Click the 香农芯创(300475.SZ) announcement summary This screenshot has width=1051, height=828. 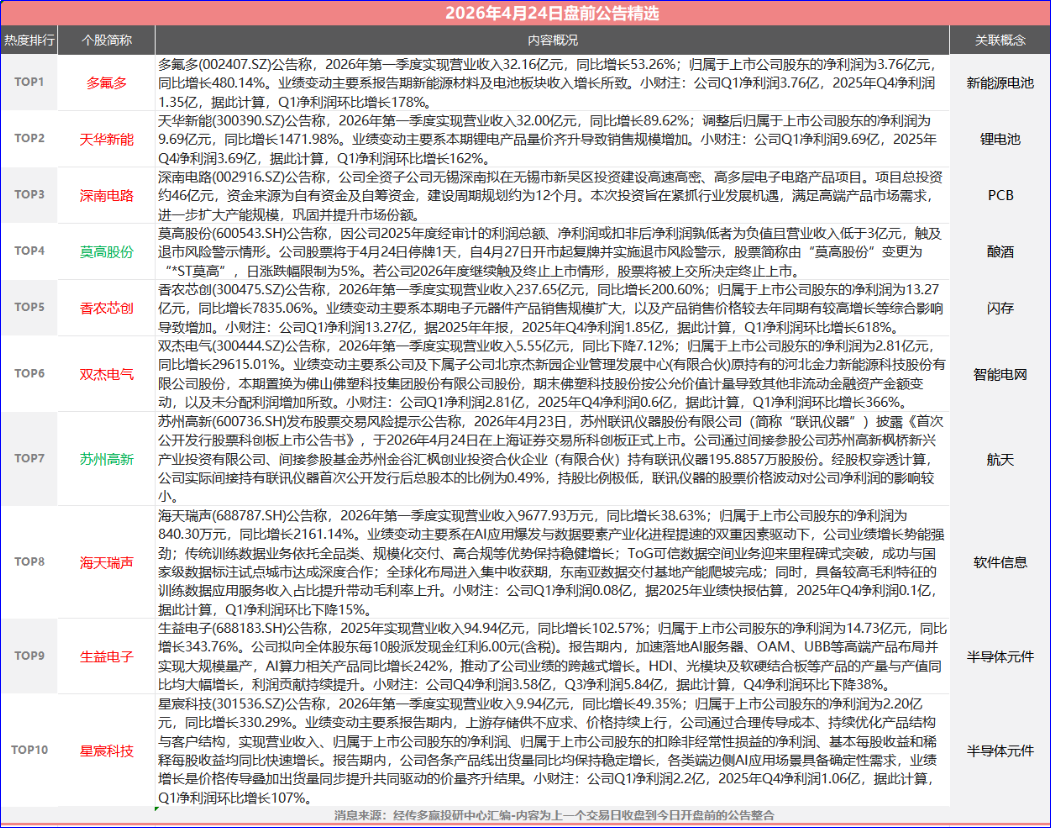[x=552, y=308]
